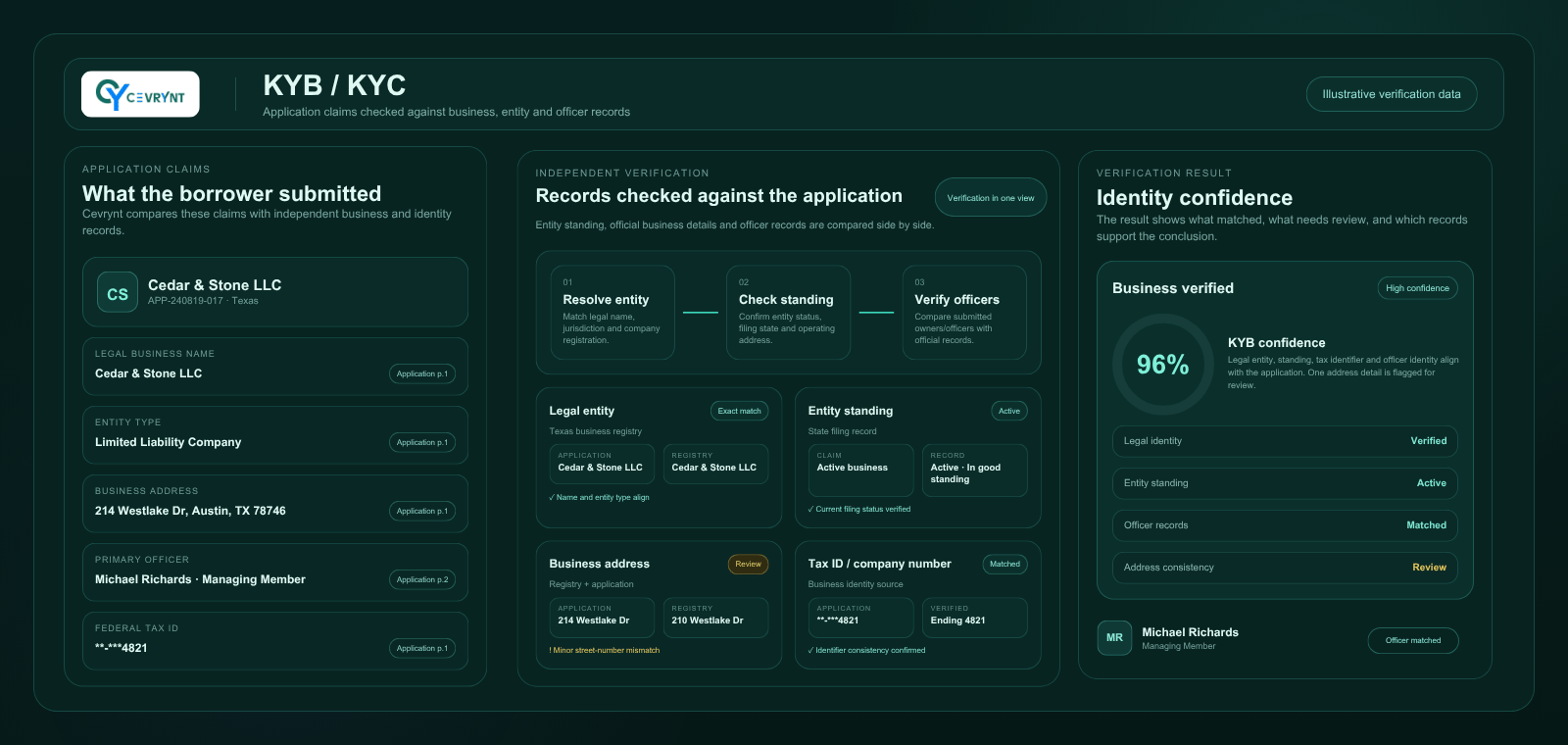The width and height of the screenshot is (1568, 745).
Task: Click the CS company avatar icon
Action: click(118, 293)
